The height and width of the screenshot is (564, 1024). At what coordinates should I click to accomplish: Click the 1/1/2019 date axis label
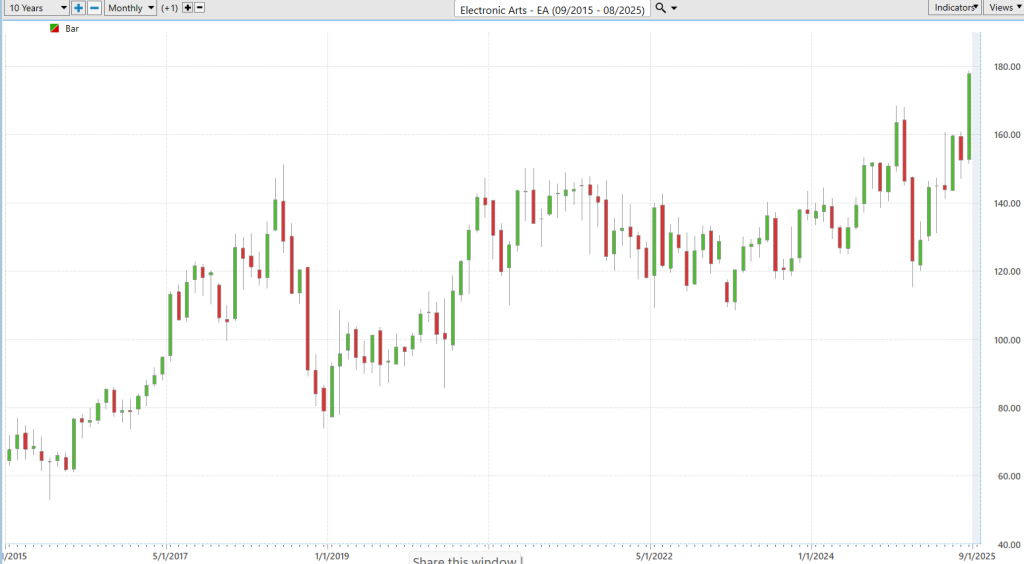point(331,555)
